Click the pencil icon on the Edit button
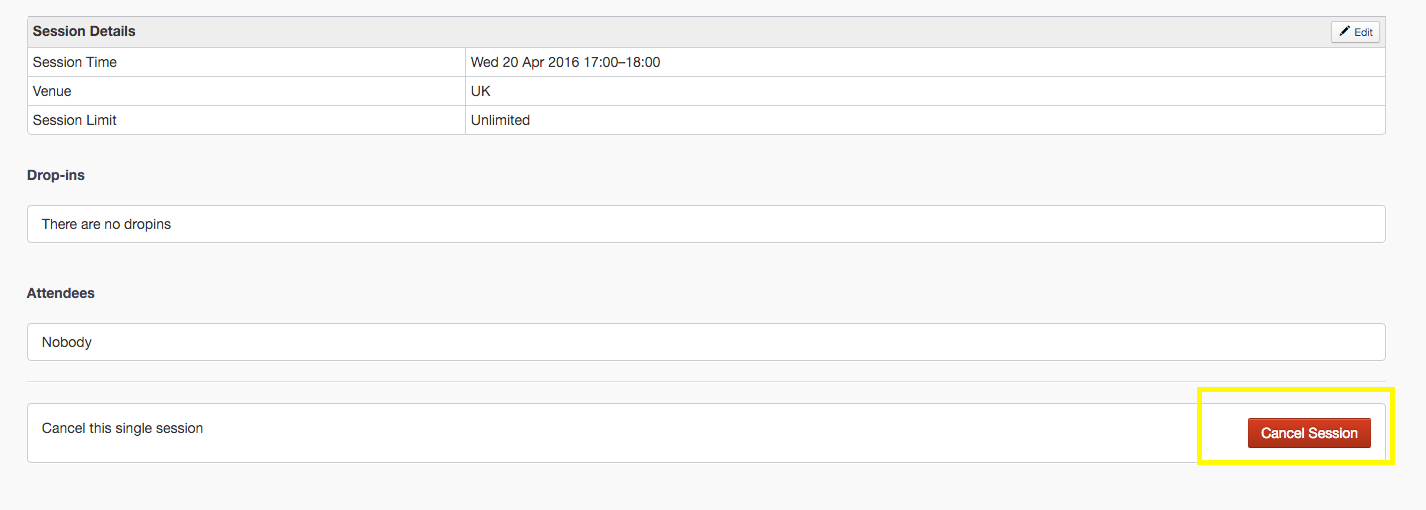This screenshot has height=510, width=1426. pos(1345,32)
